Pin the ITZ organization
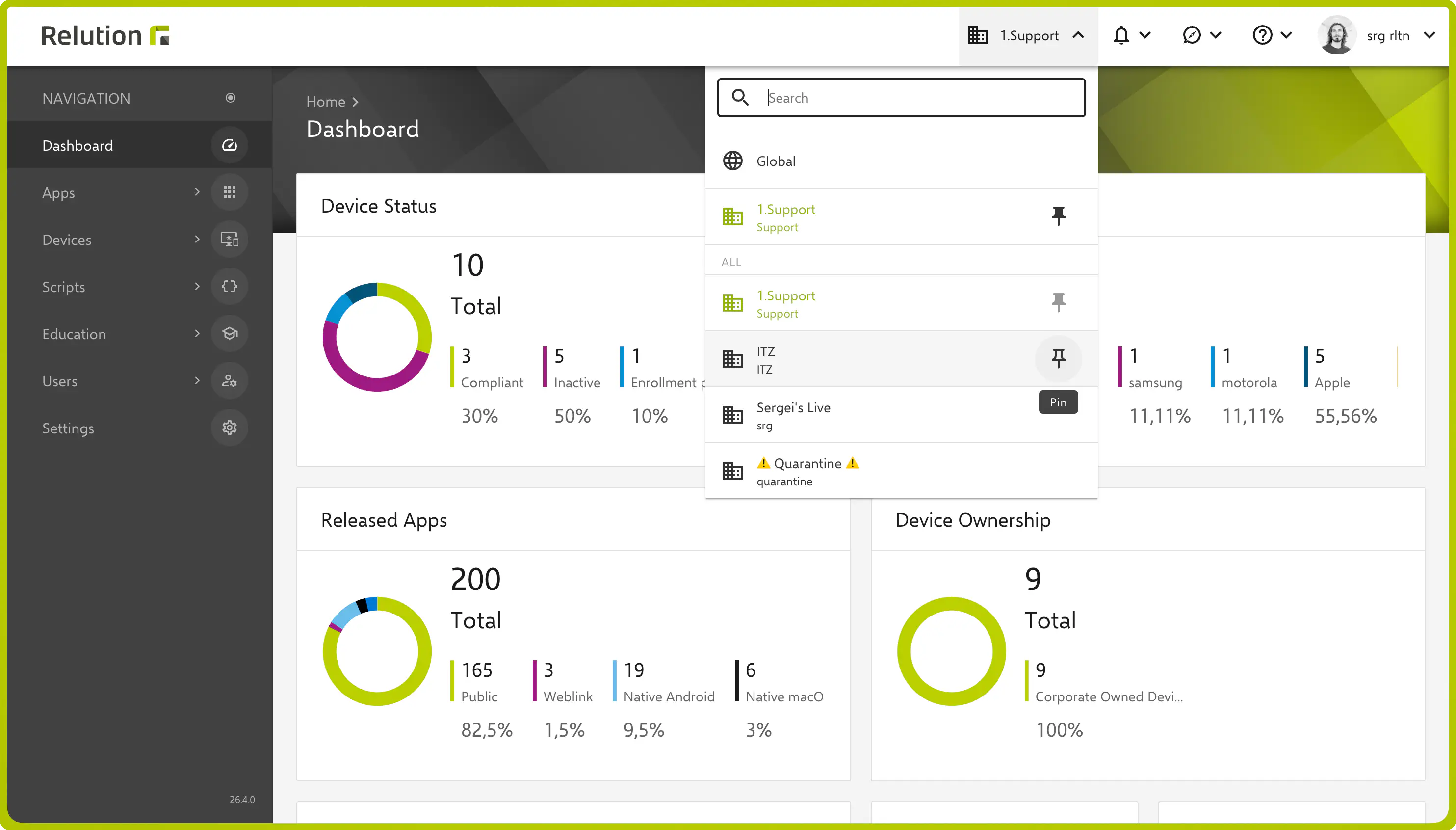 pos(1058,359)
